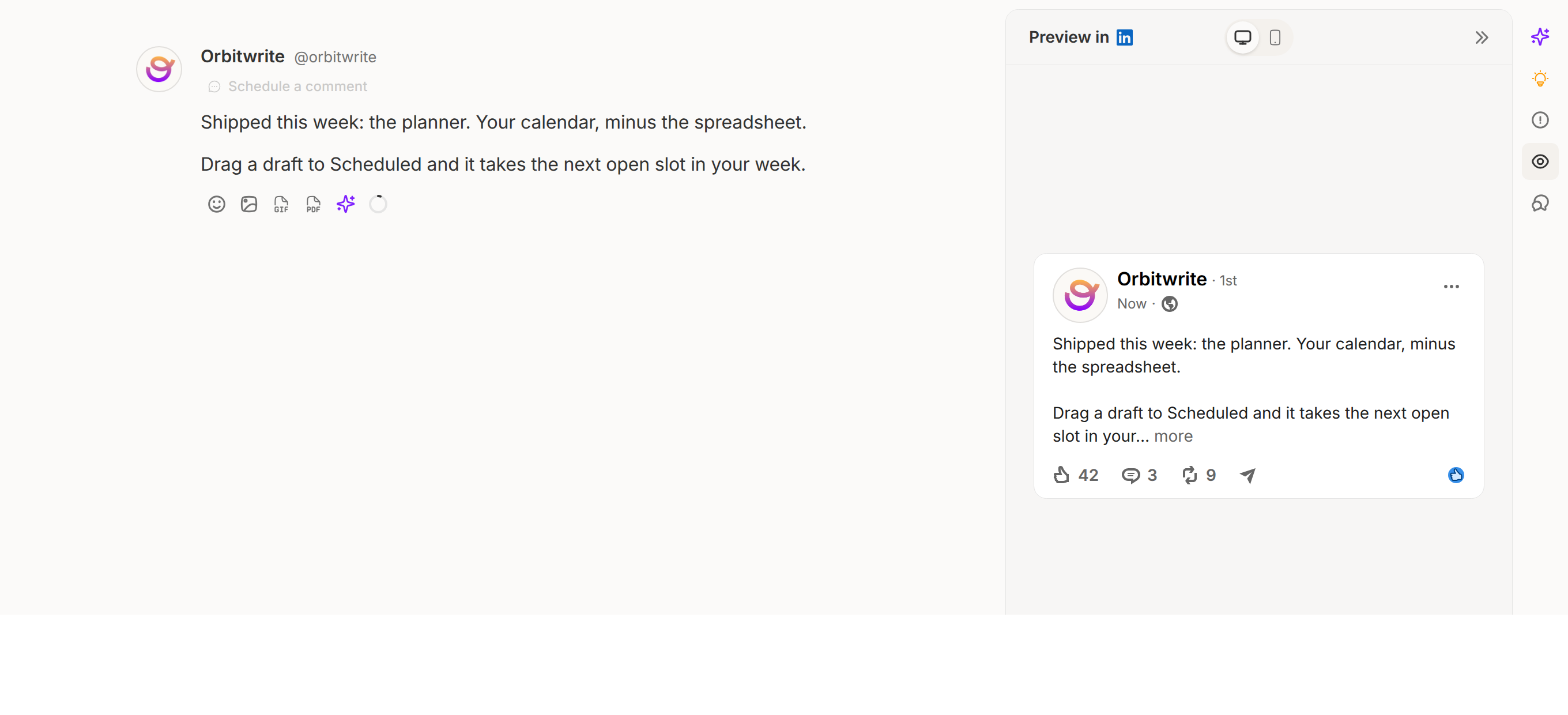Open AI sparkle panel in right sidebar
Viewport: 1568px width, 715px height.
[1540, 37]
